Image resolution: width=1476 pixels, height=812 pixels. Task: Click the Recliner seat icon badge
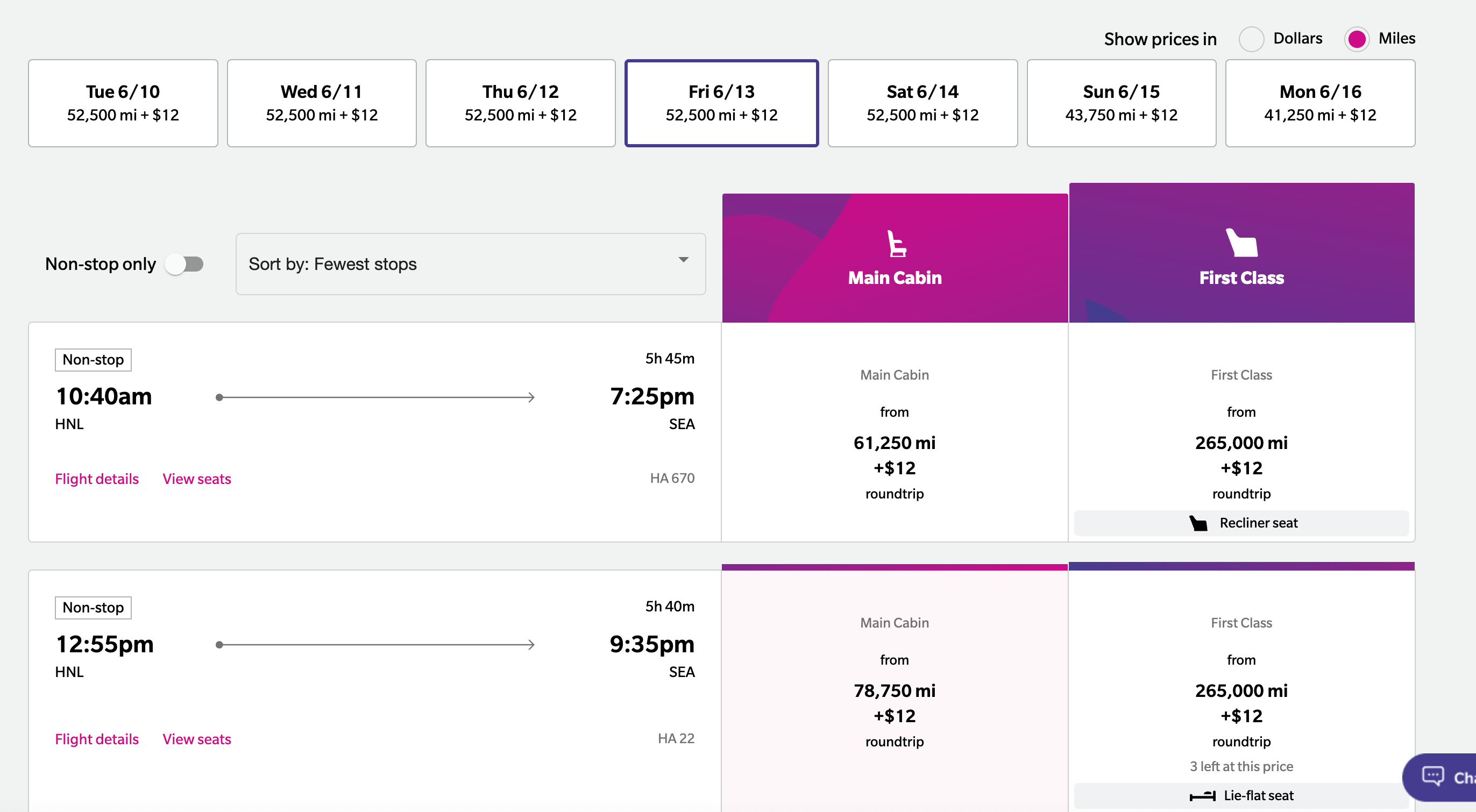[x=1198, y=523]
